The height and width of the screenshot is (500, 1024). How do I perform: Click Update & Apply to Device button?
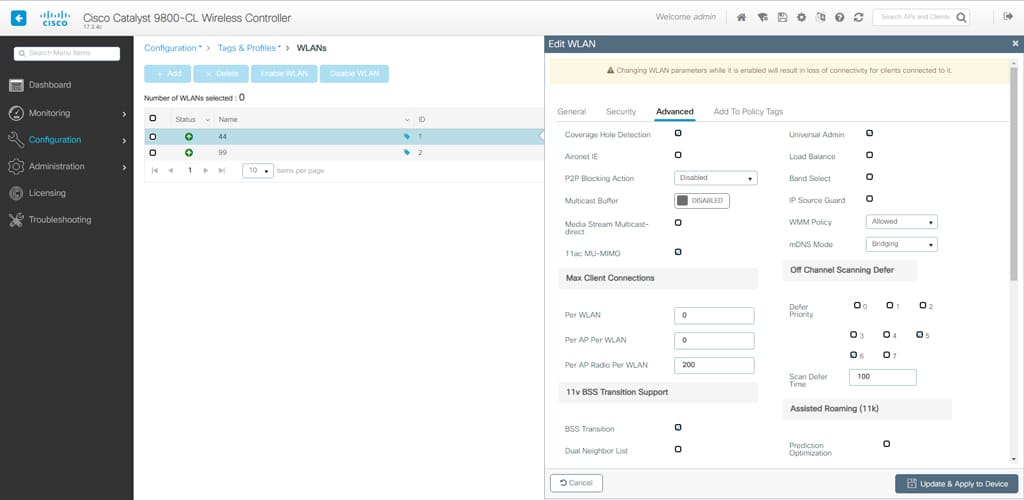[x=957, y=484]
